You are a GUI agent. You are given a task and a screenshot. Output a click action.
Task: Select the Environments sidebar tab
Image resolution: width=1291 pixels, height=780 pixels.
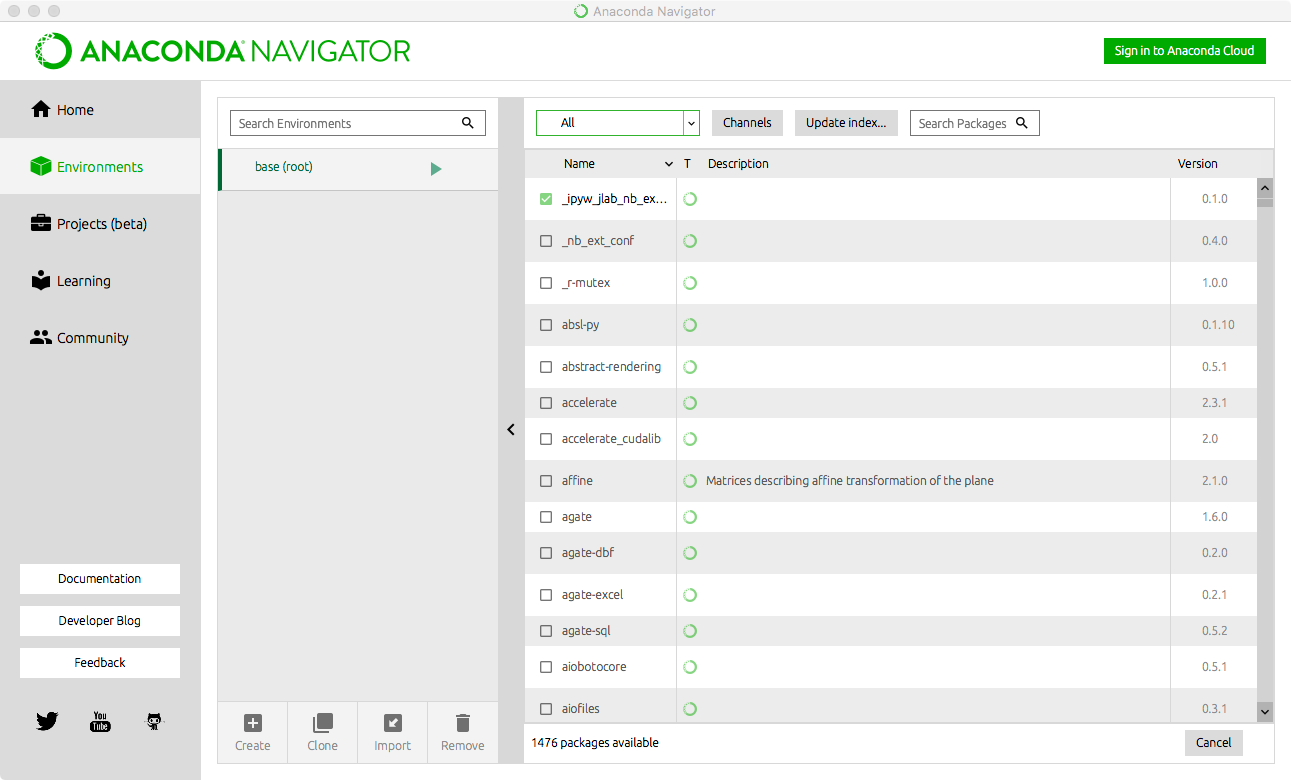[100, 167]
